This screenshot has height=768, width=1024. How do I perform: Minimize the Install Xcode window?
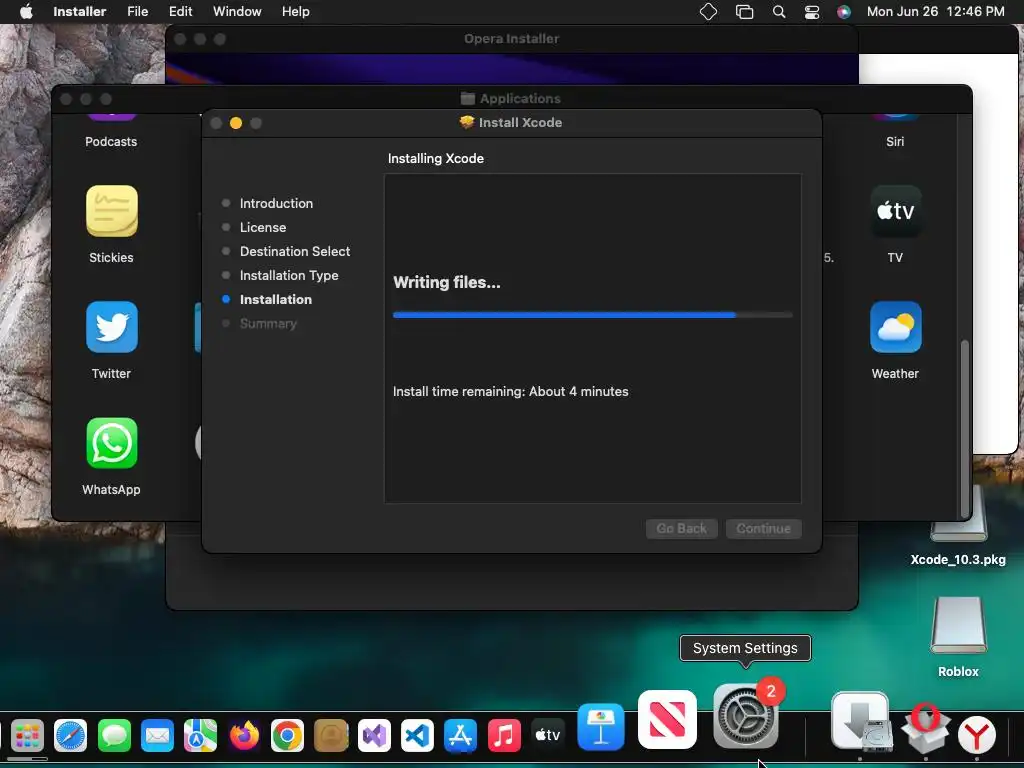click(x=236, y=123)
